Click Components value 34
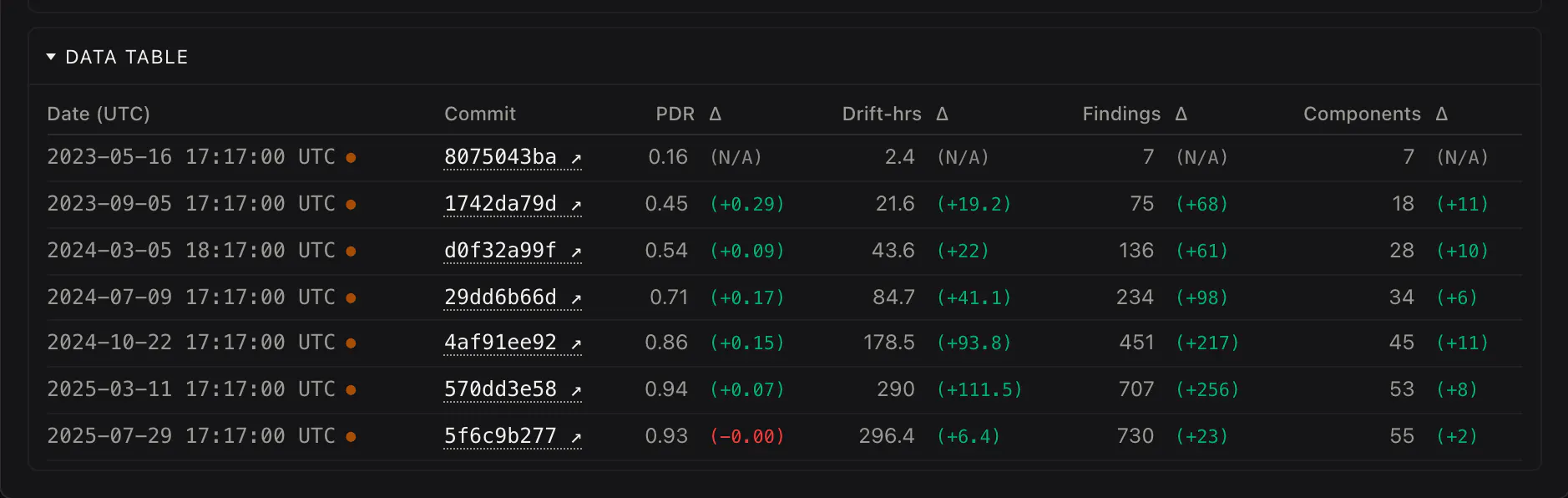 pyautogui.click(x=1402, y=297)
